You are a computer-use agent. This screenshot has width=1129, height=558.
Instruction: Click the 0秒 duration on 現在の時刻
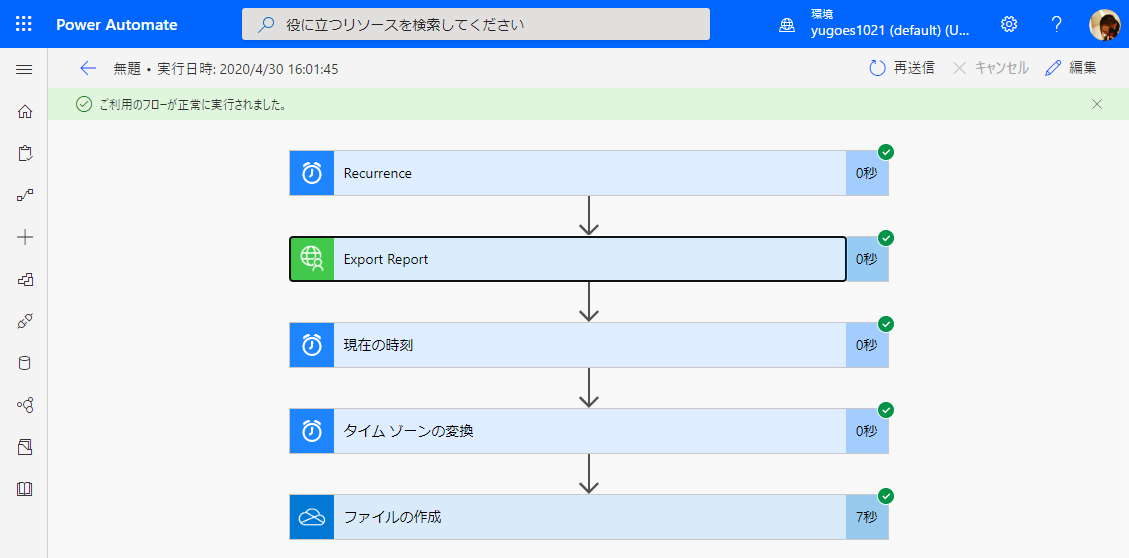[866, 345]
